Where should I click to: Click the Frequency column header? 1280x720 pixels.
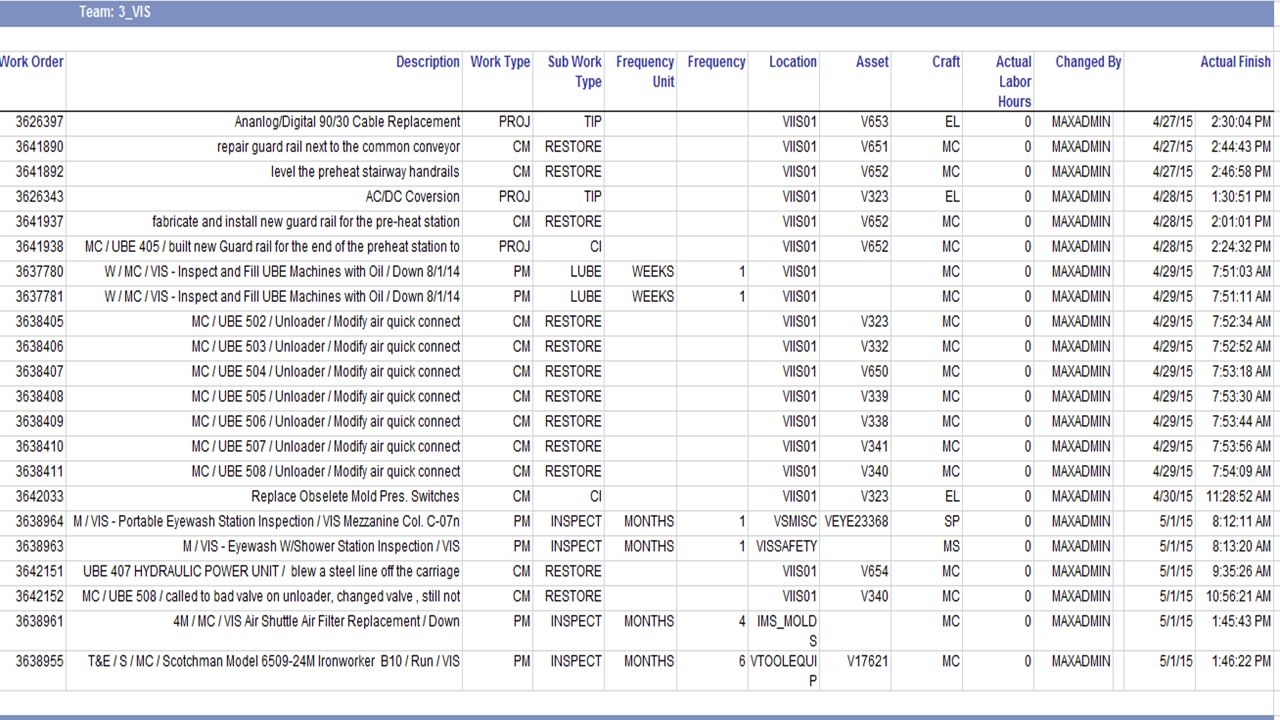coord(717,62)
